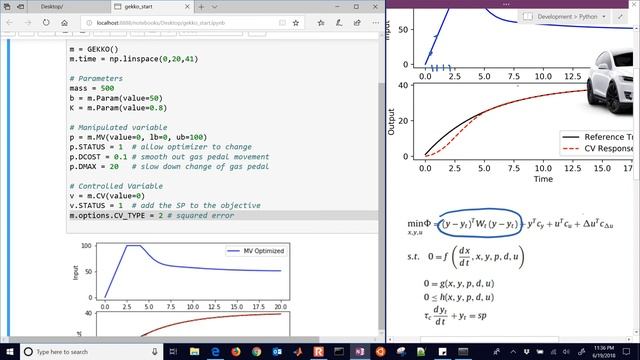
Task: Open MATLAB from taskbar
Action: (298, 351)
